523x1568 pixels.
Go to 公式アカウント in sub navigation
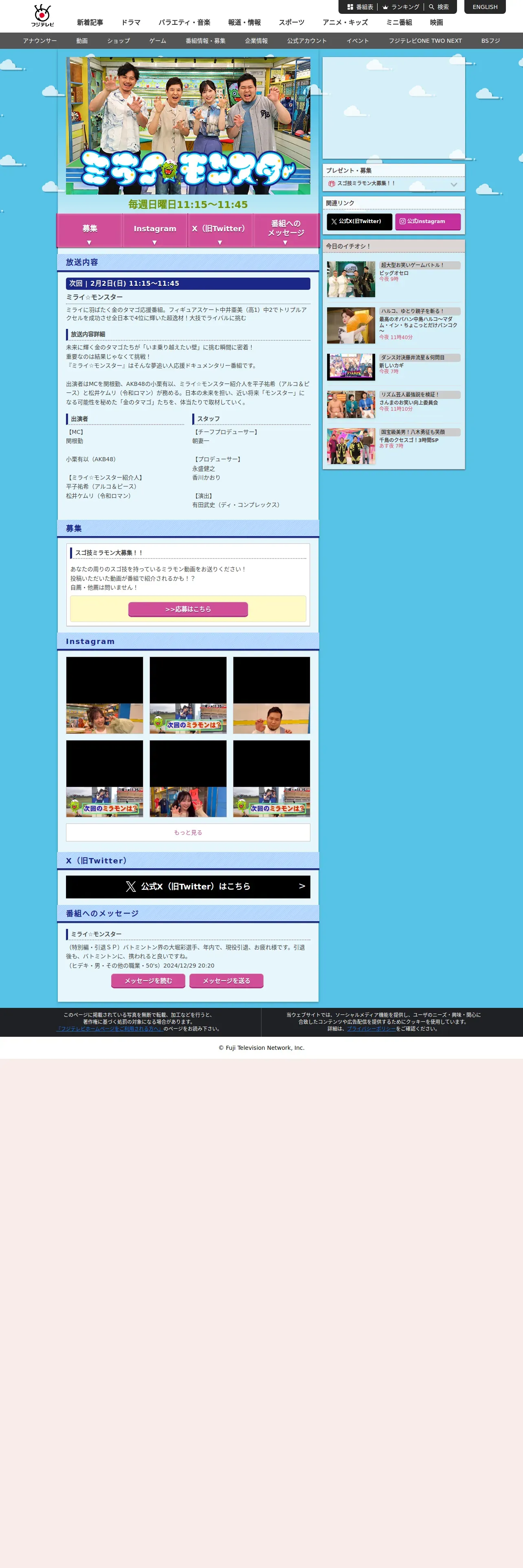pos(307,41)
